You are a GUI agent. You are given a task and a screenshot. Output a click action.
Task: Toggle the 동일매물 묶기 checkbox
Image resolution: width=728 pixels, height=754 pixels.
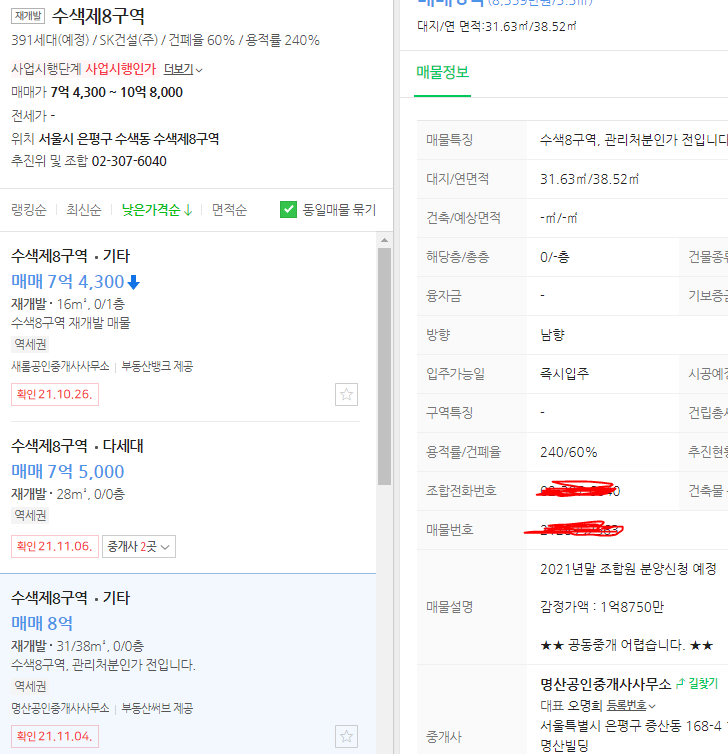pos(289,210)
